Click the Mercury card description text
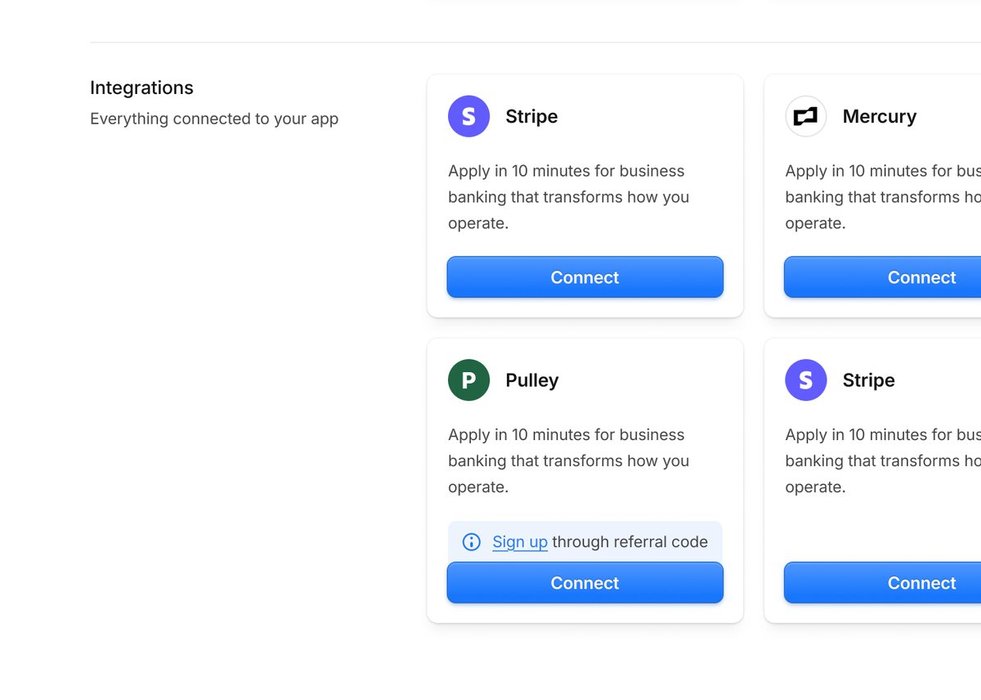Image resolution: width=981 pixels, height=700 pixels. point(883,197)
